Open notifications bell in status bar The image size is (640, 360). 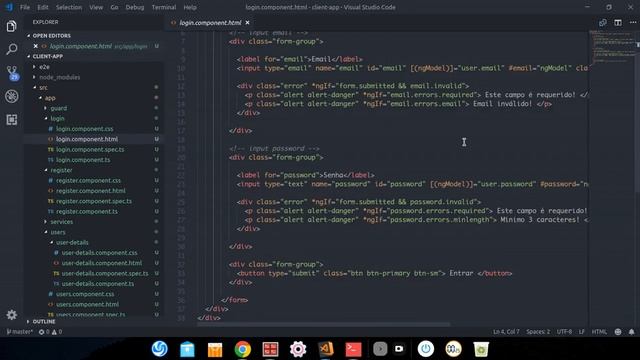(x=631, y=332)
